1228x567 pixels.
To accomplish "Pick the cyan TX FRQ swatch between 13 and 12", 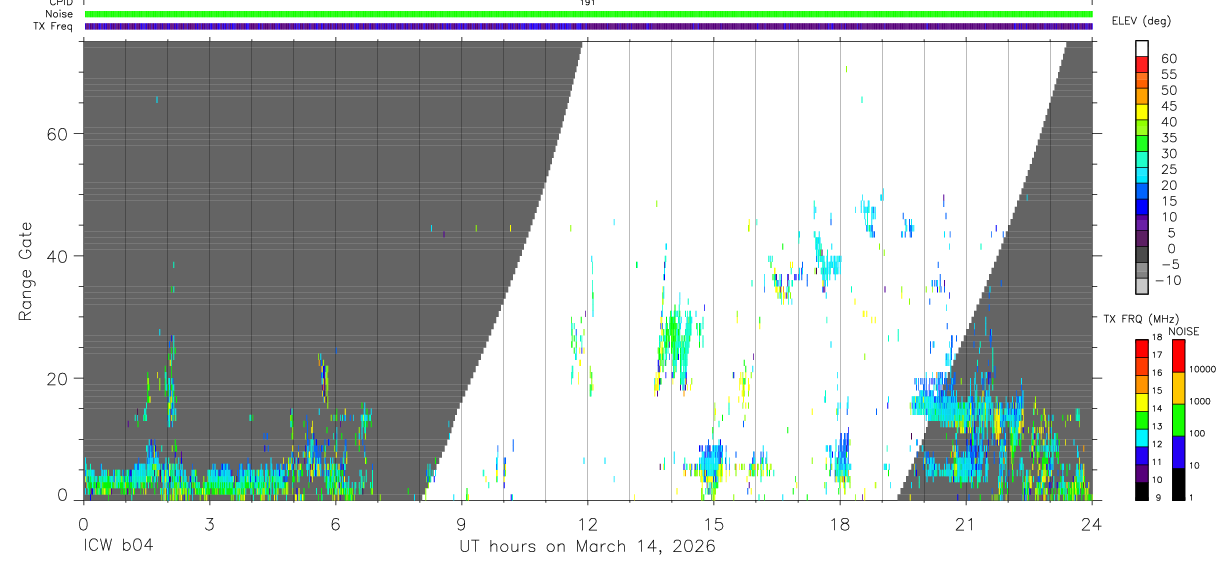I will point(1142,437).
